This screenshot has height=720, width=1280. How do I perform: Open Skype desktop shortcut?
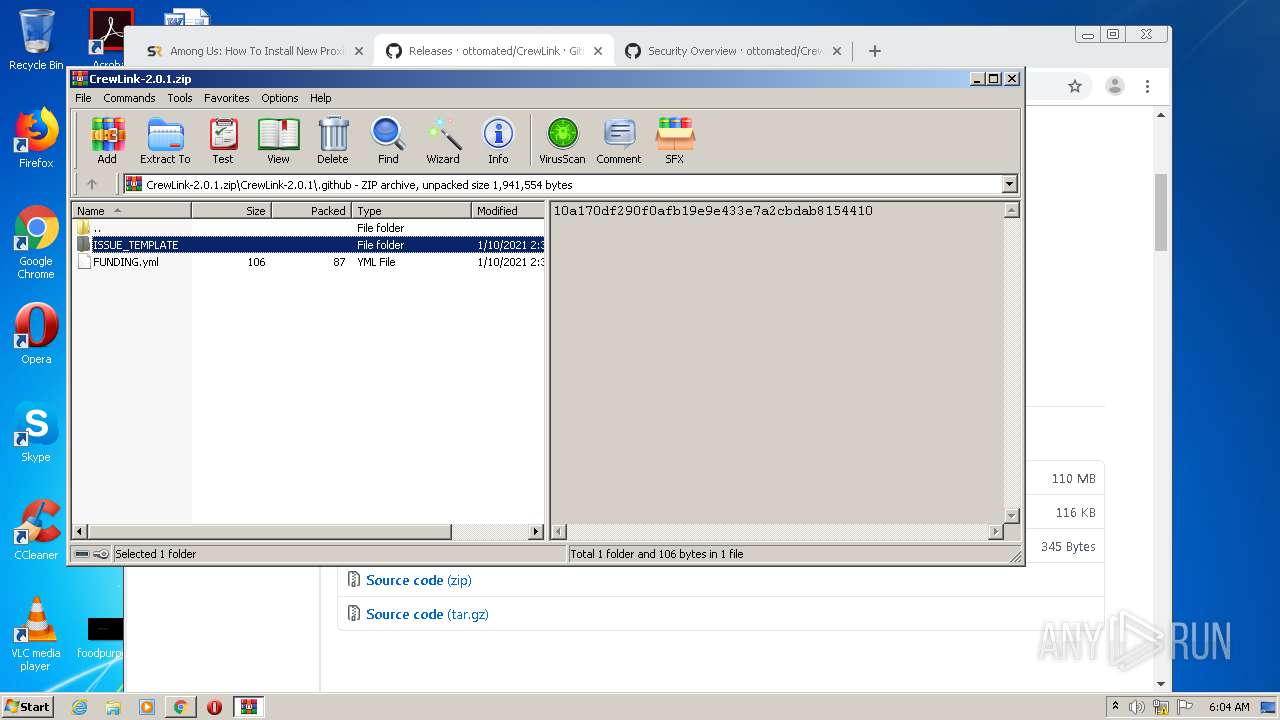click(36, 432)
